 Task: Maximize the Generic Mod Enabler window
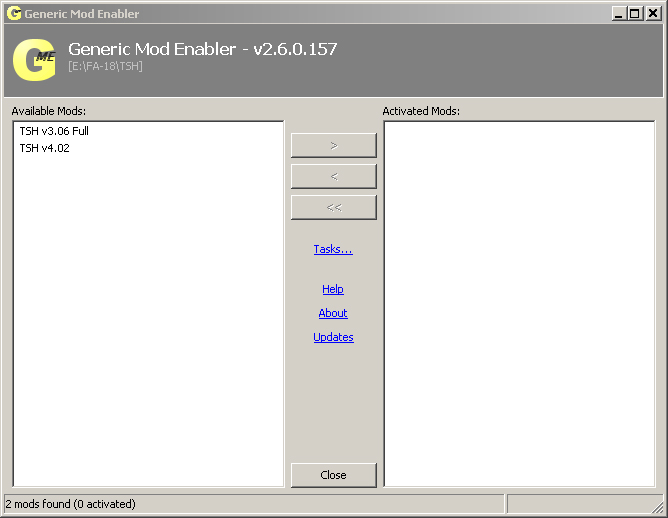[x=635, y=14]
